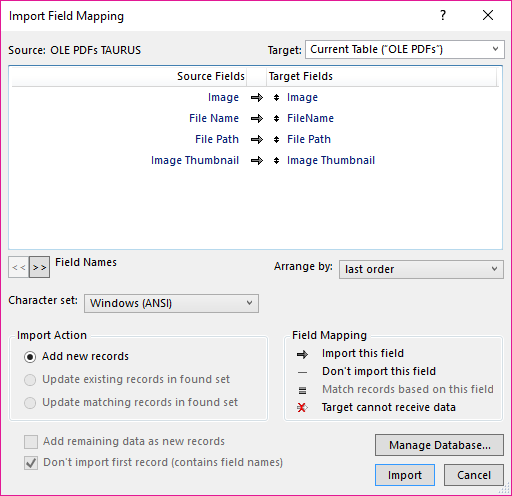
Task: Show next record with >> button
Action: tap(39, 267)
